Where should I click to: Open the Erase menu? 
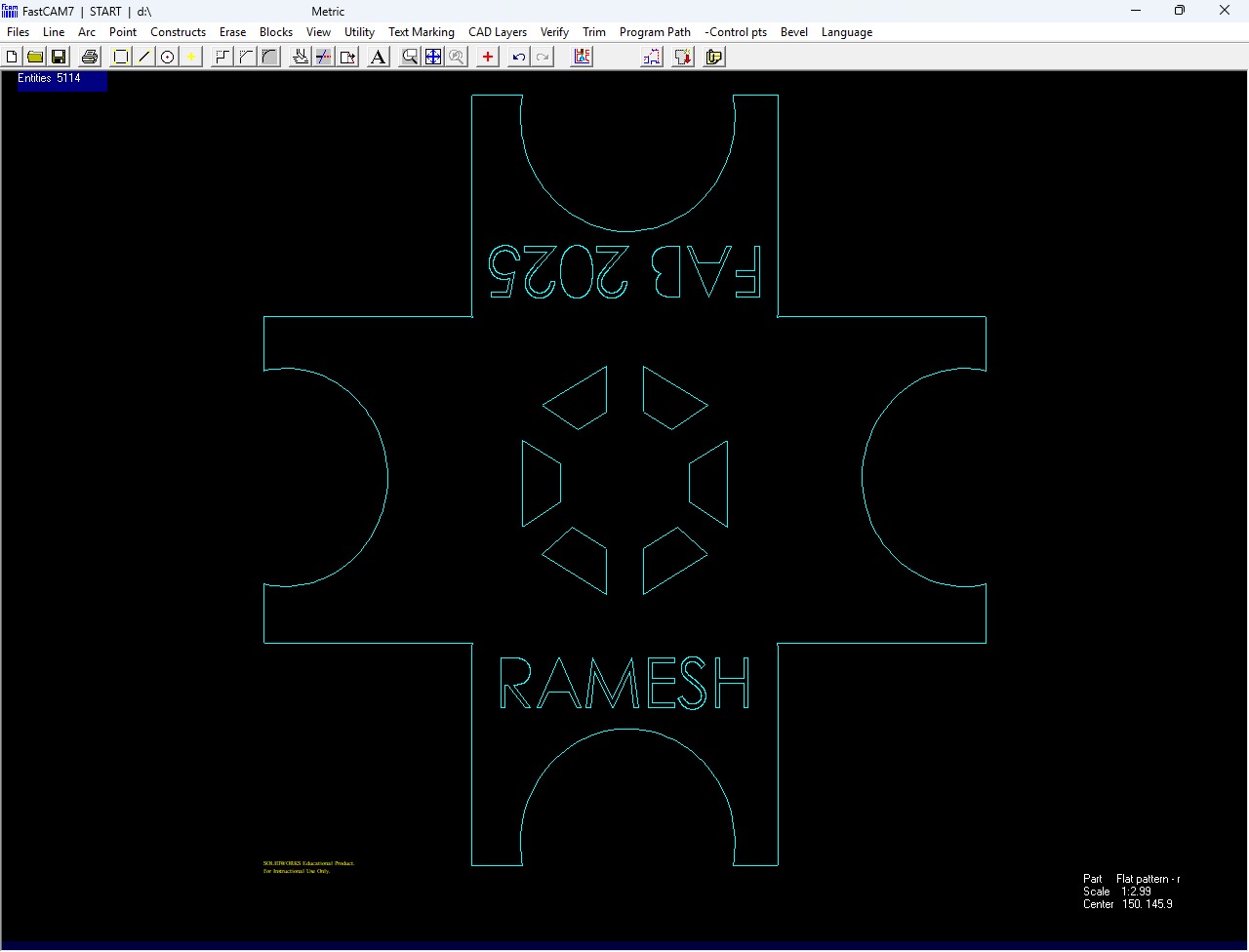[233, 32]
